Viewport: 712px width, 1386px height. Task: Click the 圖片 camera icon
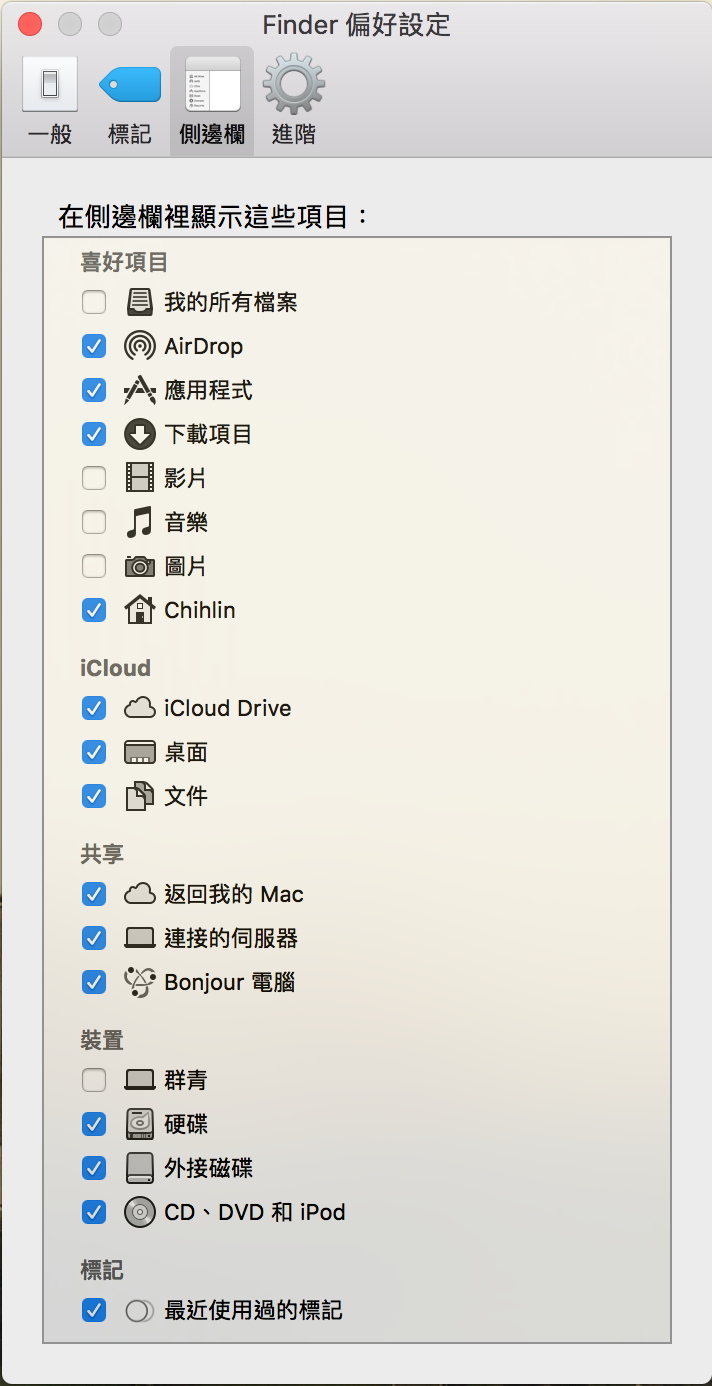(140, 567)
